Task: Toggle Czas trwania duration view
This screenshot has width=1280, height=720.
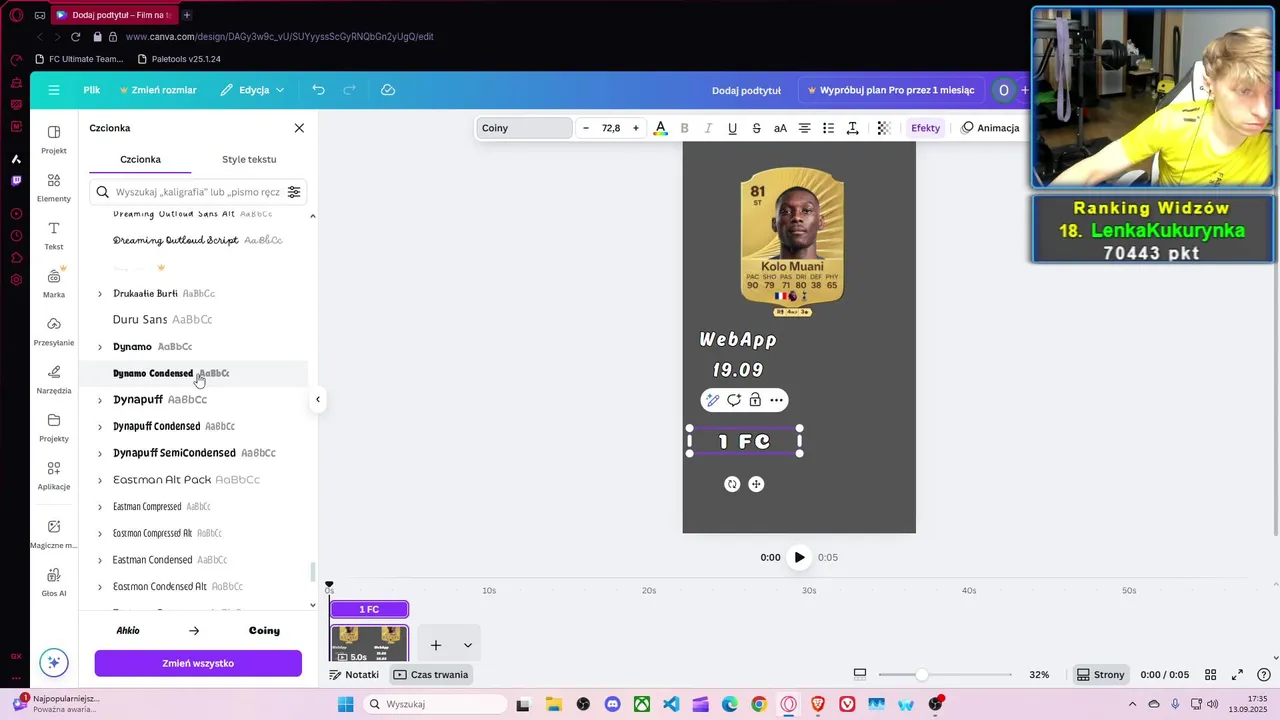Action: click(x=431, y=675)
